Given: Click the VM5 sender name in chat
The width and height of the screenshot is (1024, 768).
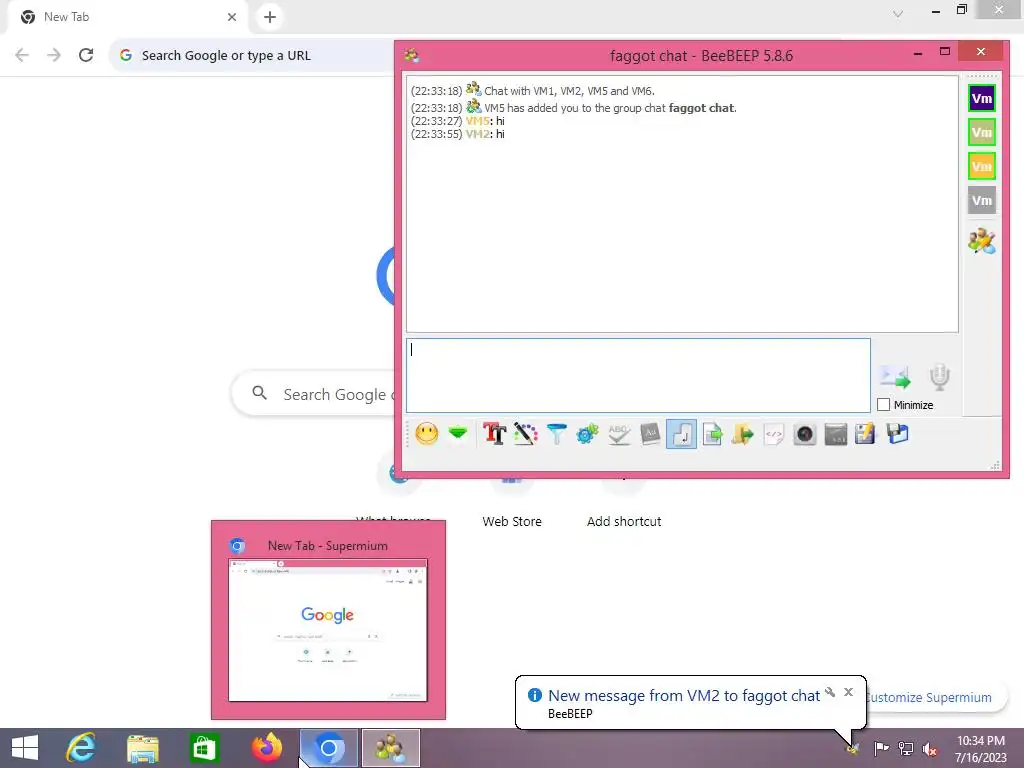Looking at the screenshot, I should [477, 121].
